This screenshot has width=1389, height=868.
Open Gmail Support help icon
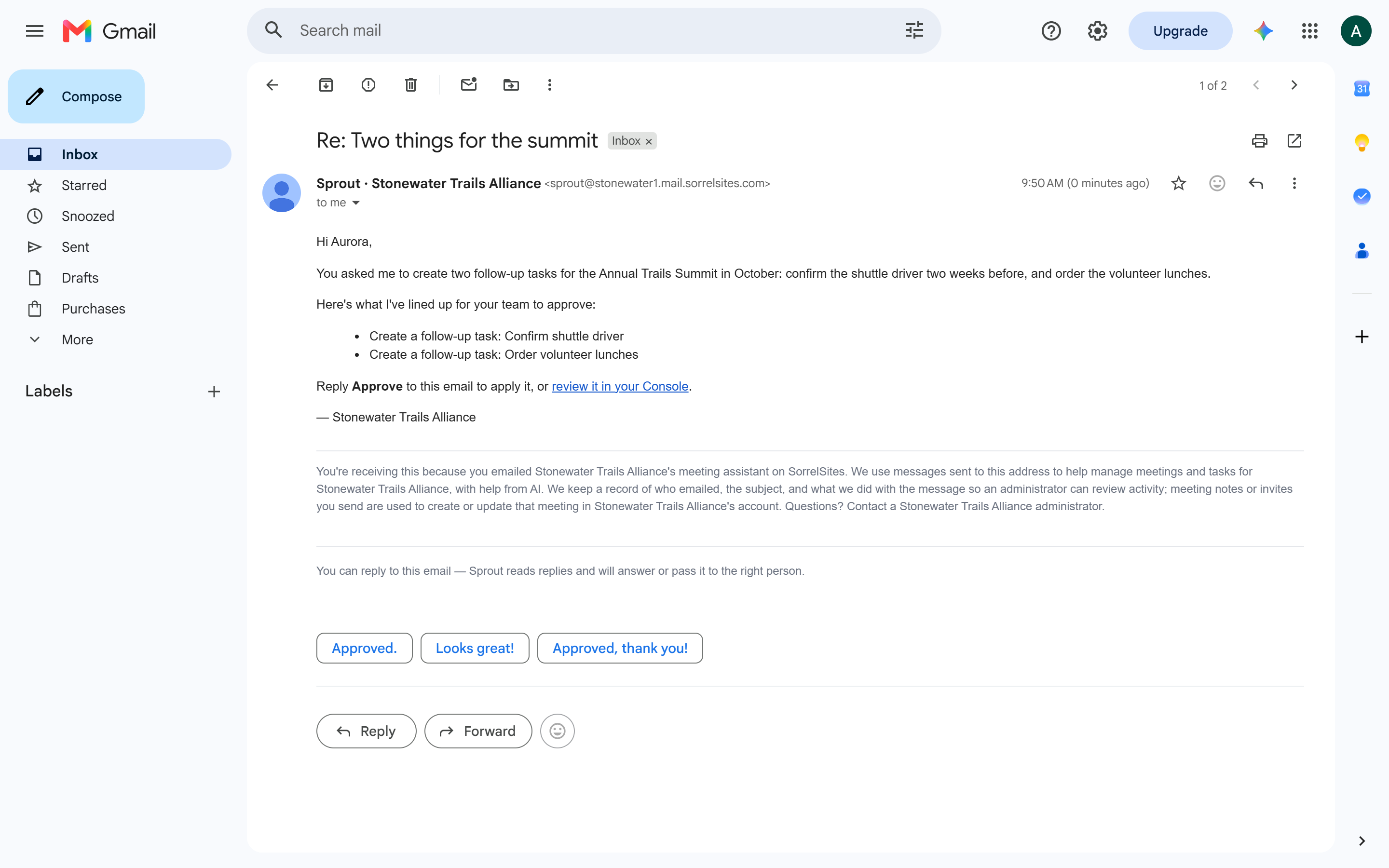point(1051,31)
